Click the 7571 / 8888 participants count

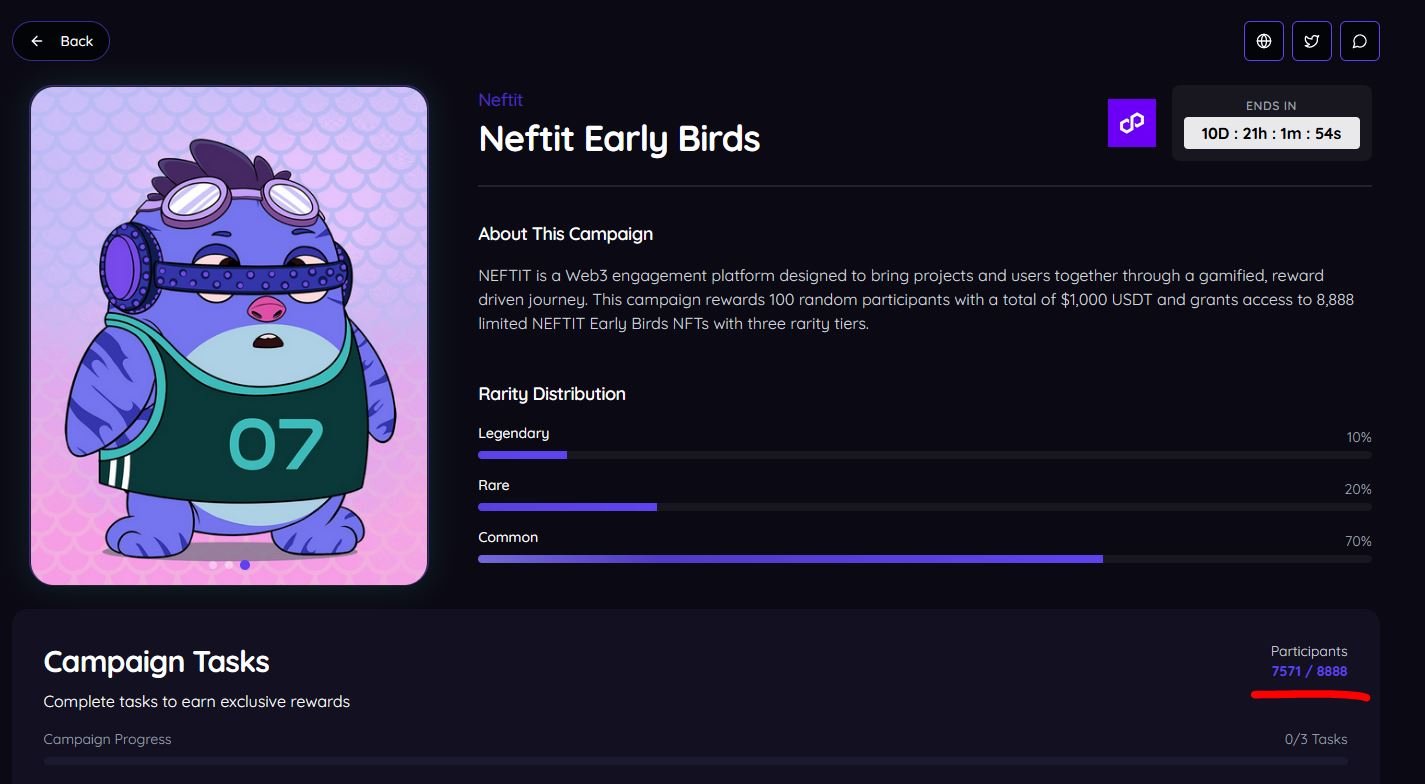(1309, 671)
